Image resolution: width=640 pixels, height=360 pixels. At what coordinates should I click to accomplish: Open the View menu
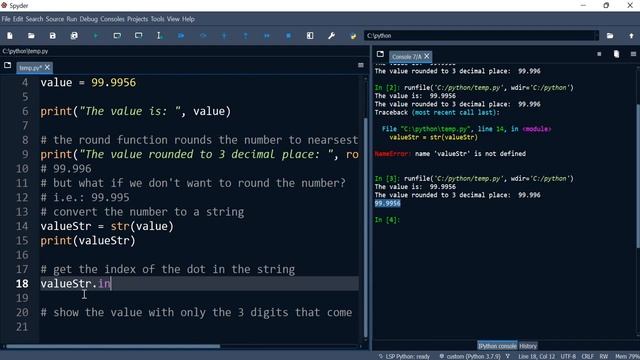pos(173,19)
